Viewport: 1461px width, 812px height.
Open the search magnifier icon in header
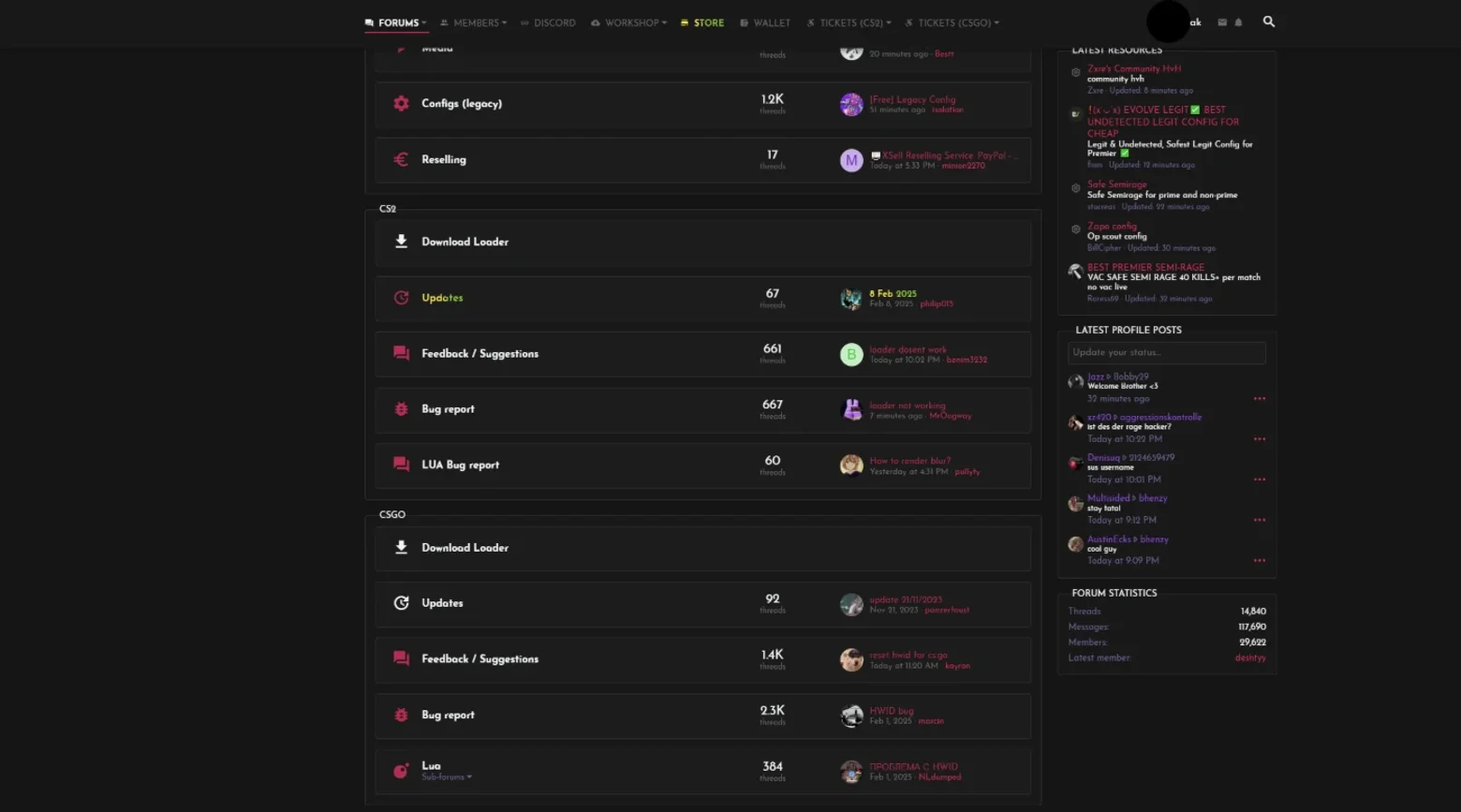(x=1269, y=22)
